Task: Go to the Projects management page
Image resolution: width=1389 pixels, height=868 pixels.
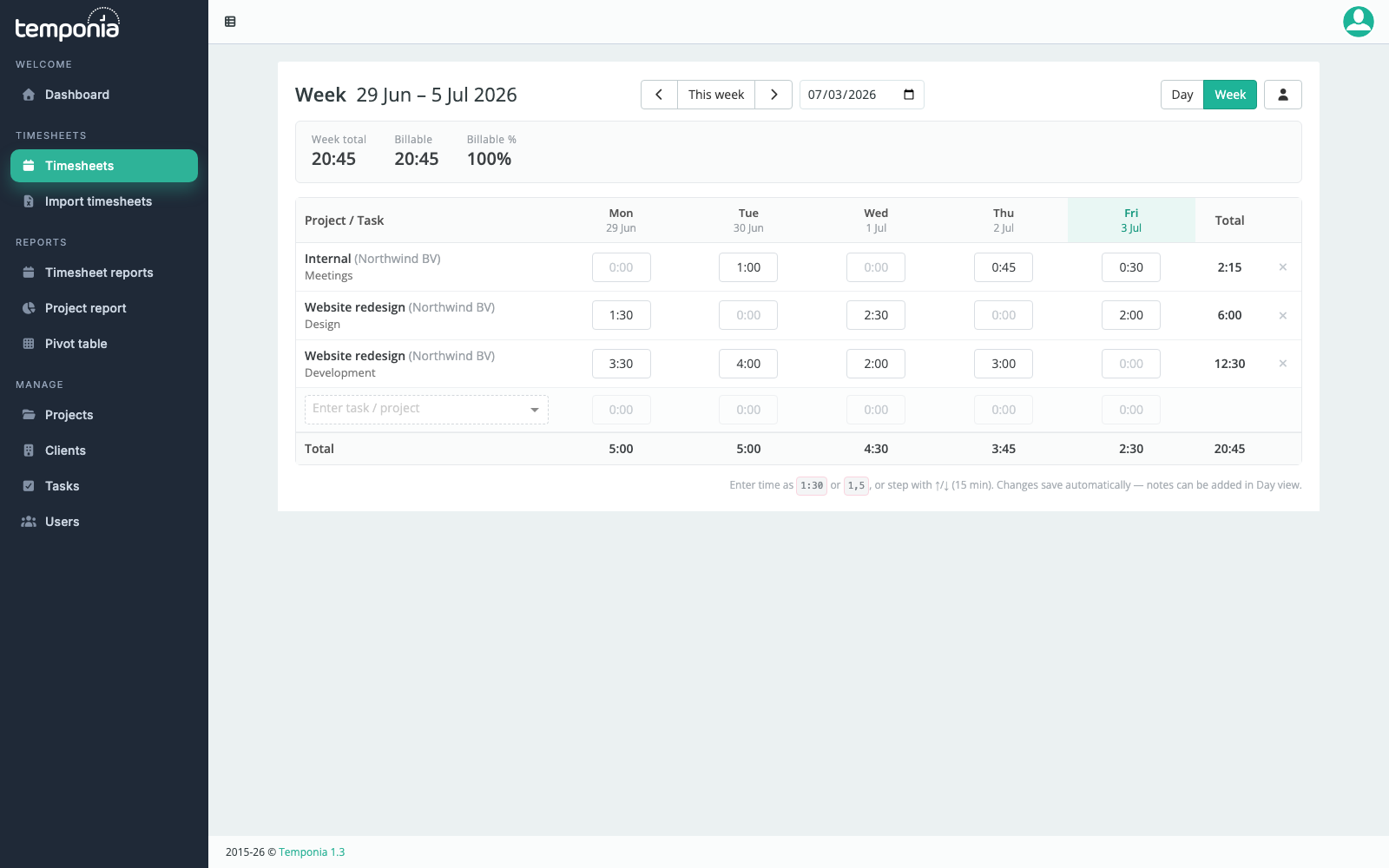Action: 104,415
